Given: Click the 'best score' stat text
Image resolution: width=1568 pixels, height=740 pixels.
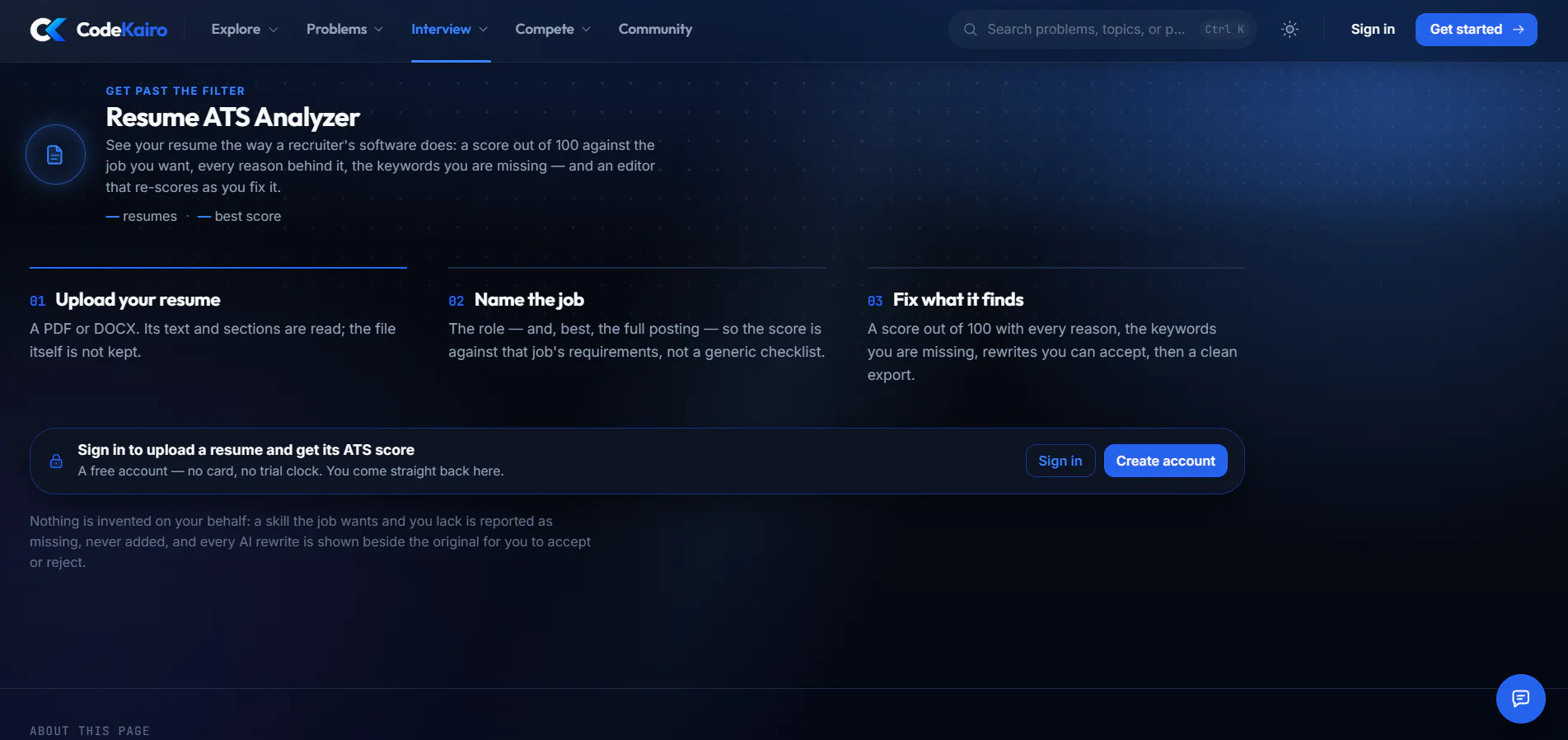Looking at the screenshot, I should 240,216.
